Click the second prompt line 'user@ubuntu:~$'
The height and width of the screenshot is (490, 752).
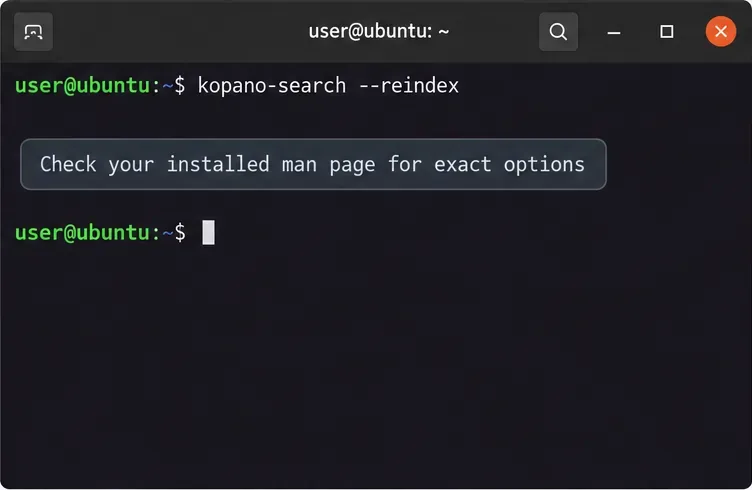click(100, 233)
